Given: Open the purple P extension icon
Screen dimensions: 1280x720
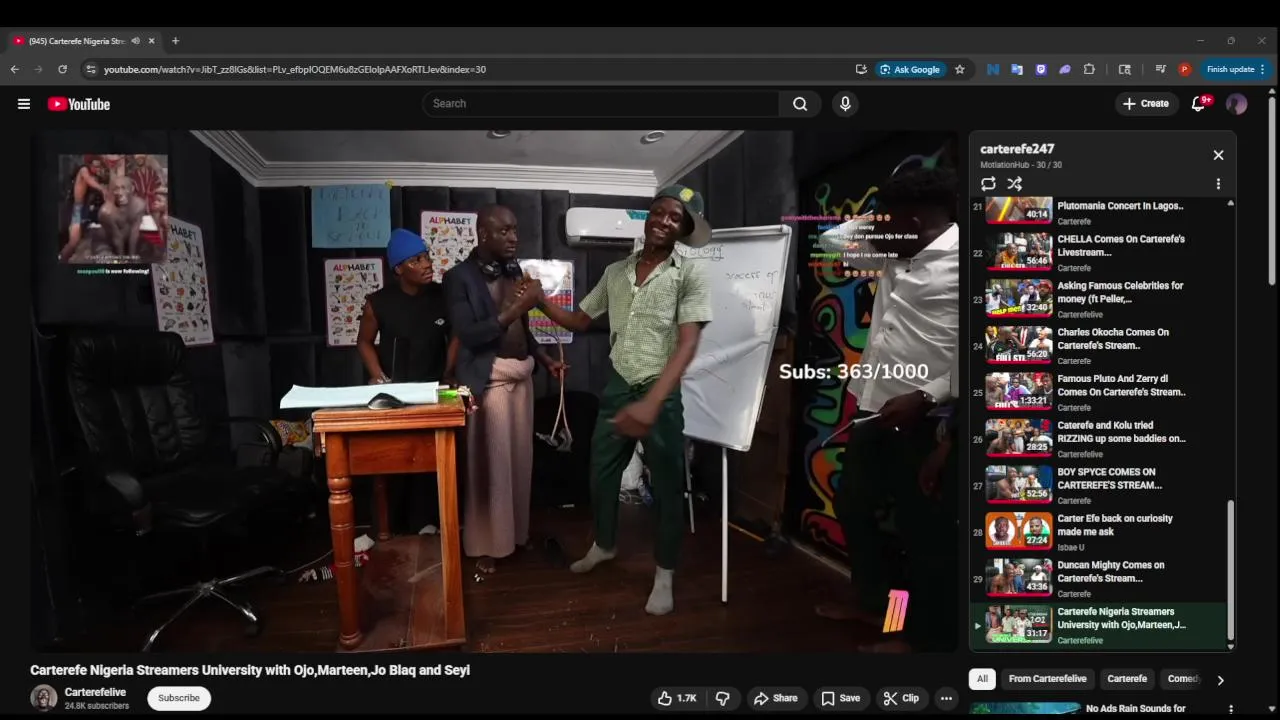Looking at the screenshot, I should click(1041, 69).
